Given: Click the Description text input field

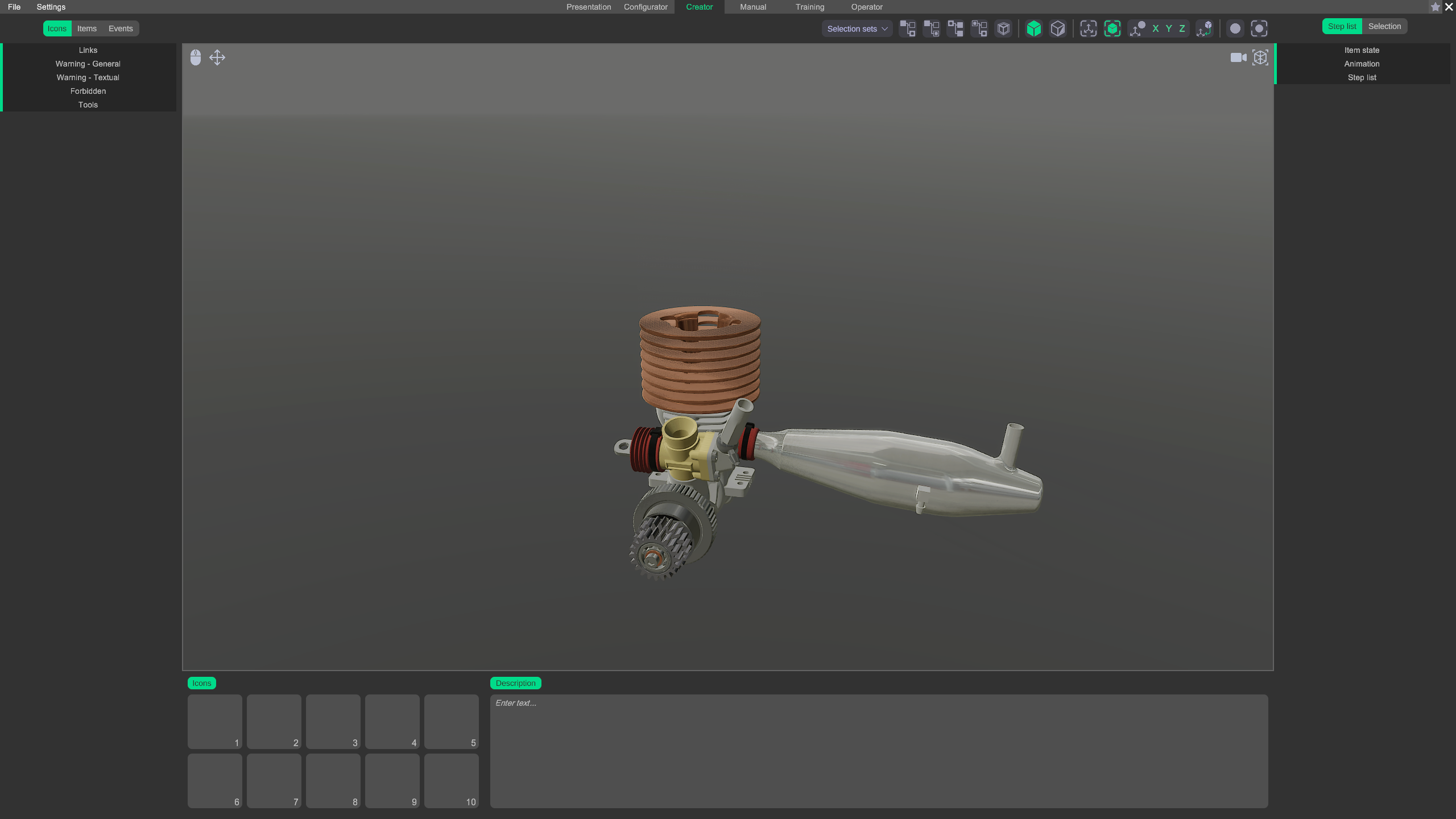Looking at the screenshot, I should [879, 751].
